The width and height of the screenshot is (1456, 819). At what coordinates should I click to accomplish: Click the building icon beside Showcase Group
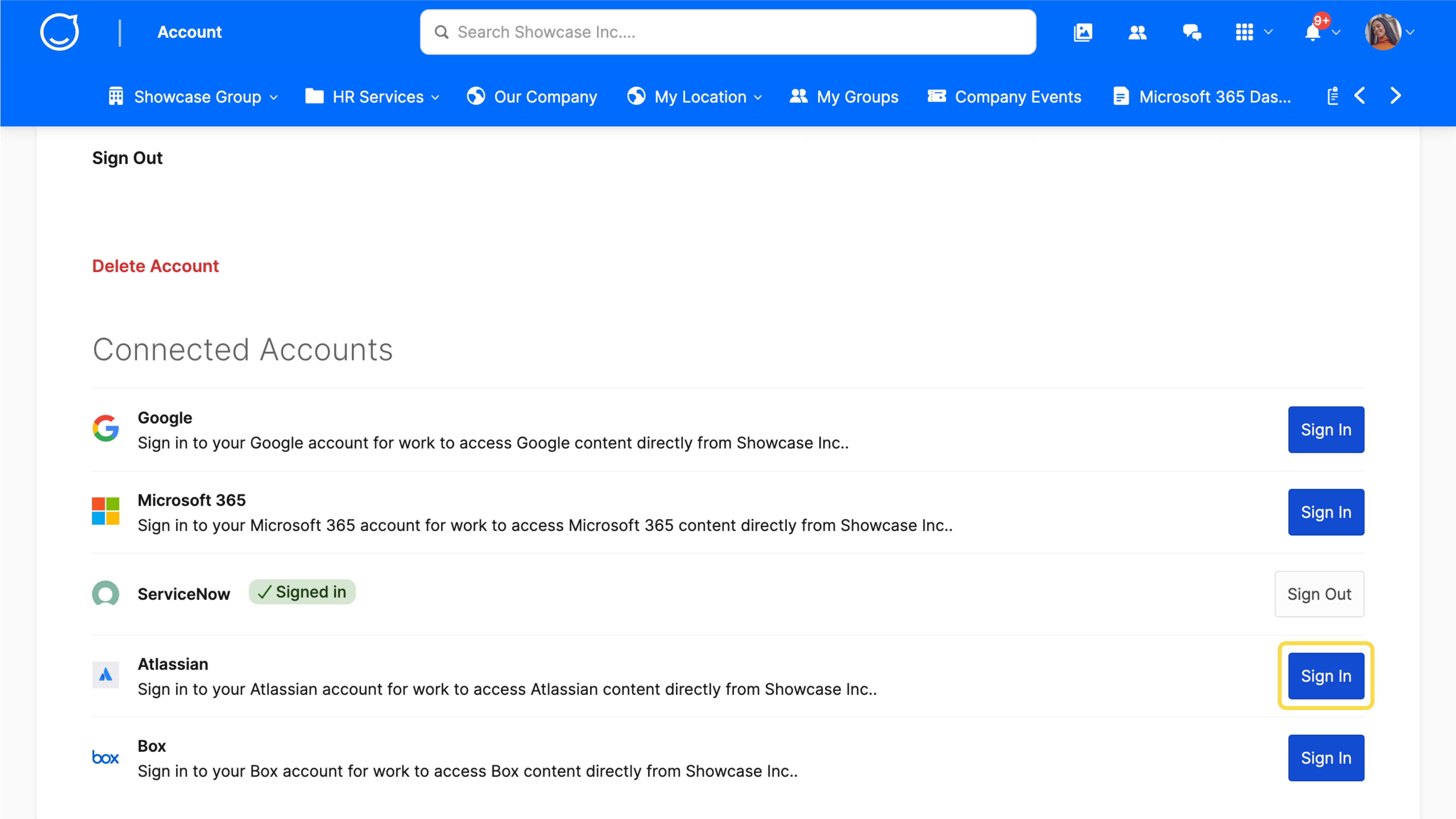(116, 96)
